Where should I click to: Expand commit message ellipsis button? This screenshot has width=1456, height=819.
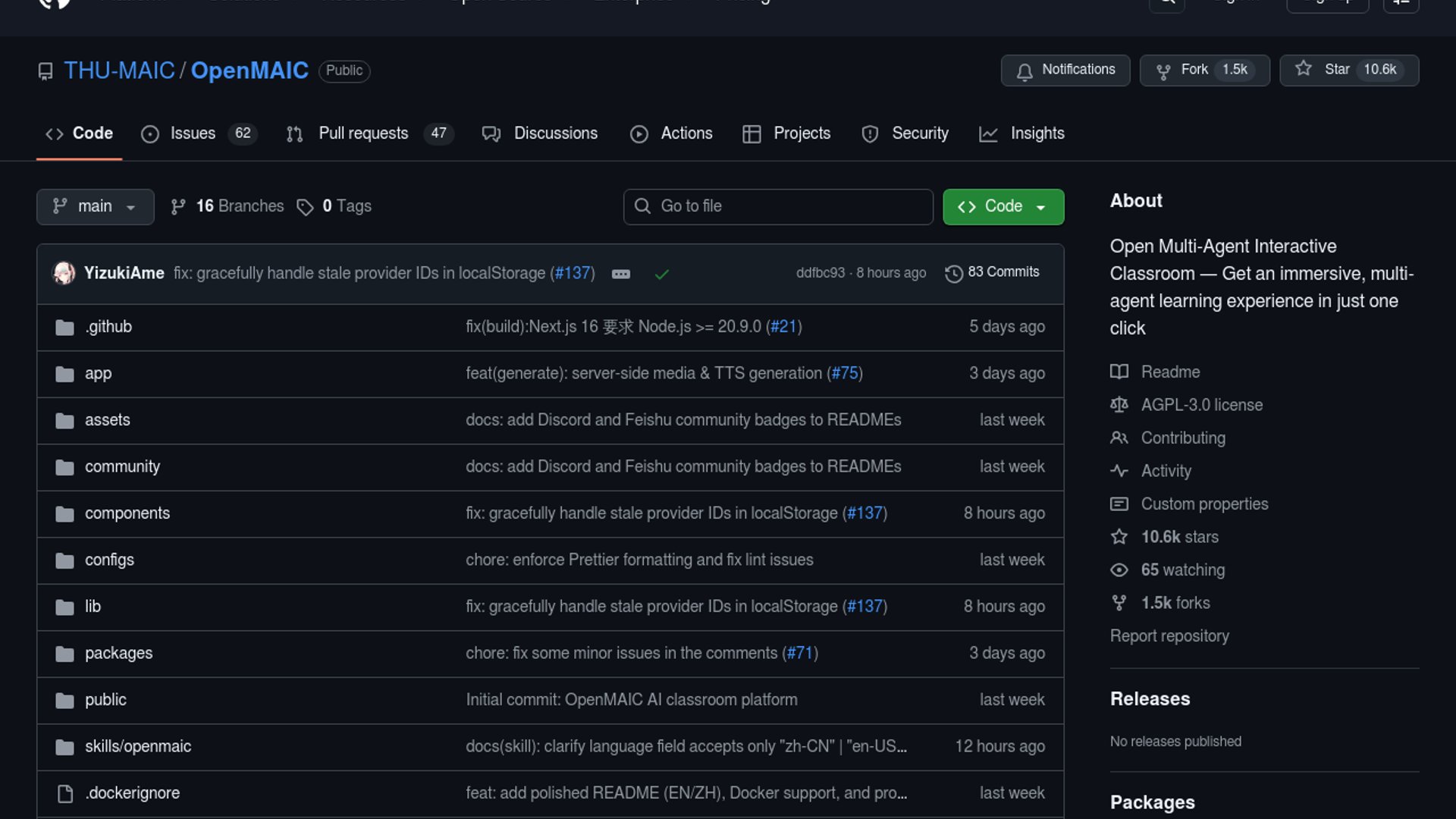click(620, 274)
